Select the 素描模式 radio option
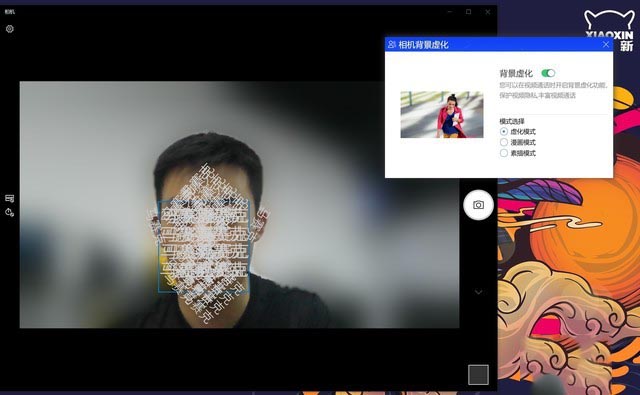The height and width of the screenshot is (395, 640). coord(518,153)
